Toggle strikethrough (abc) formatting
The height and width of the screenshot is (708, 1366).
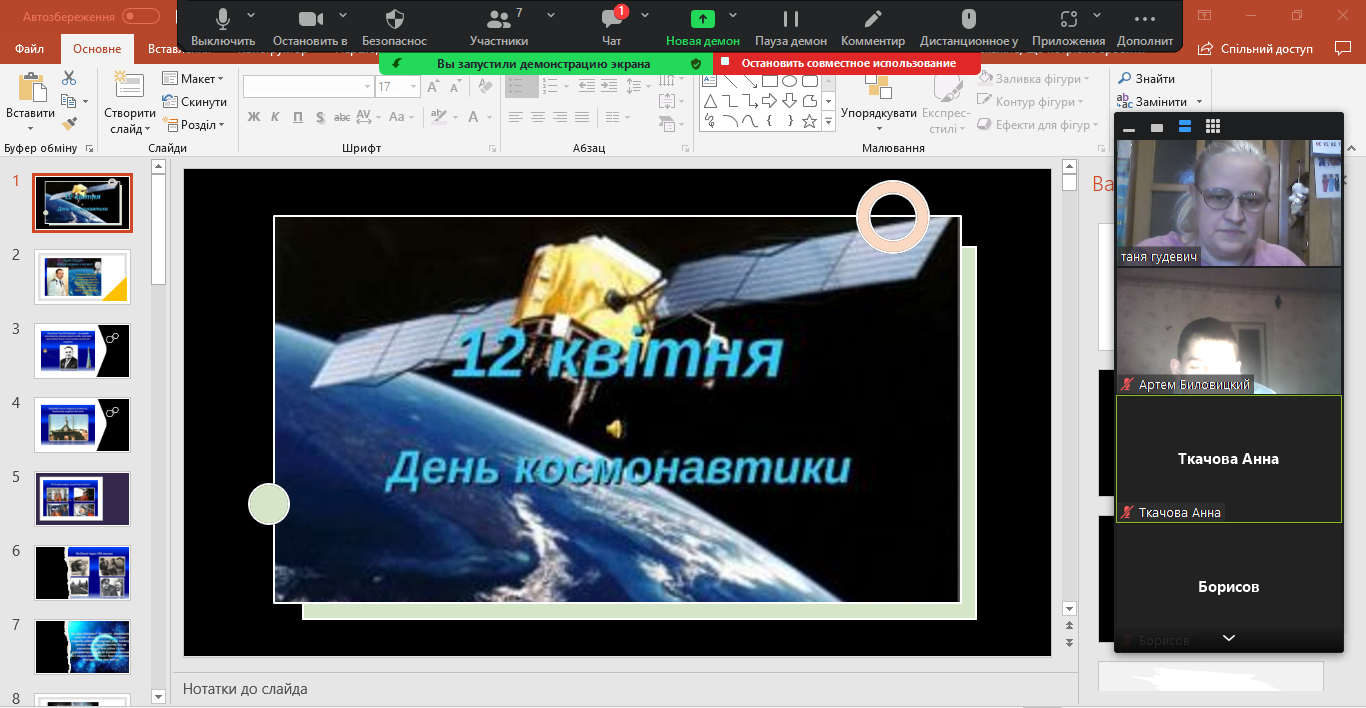click(343, 117)
